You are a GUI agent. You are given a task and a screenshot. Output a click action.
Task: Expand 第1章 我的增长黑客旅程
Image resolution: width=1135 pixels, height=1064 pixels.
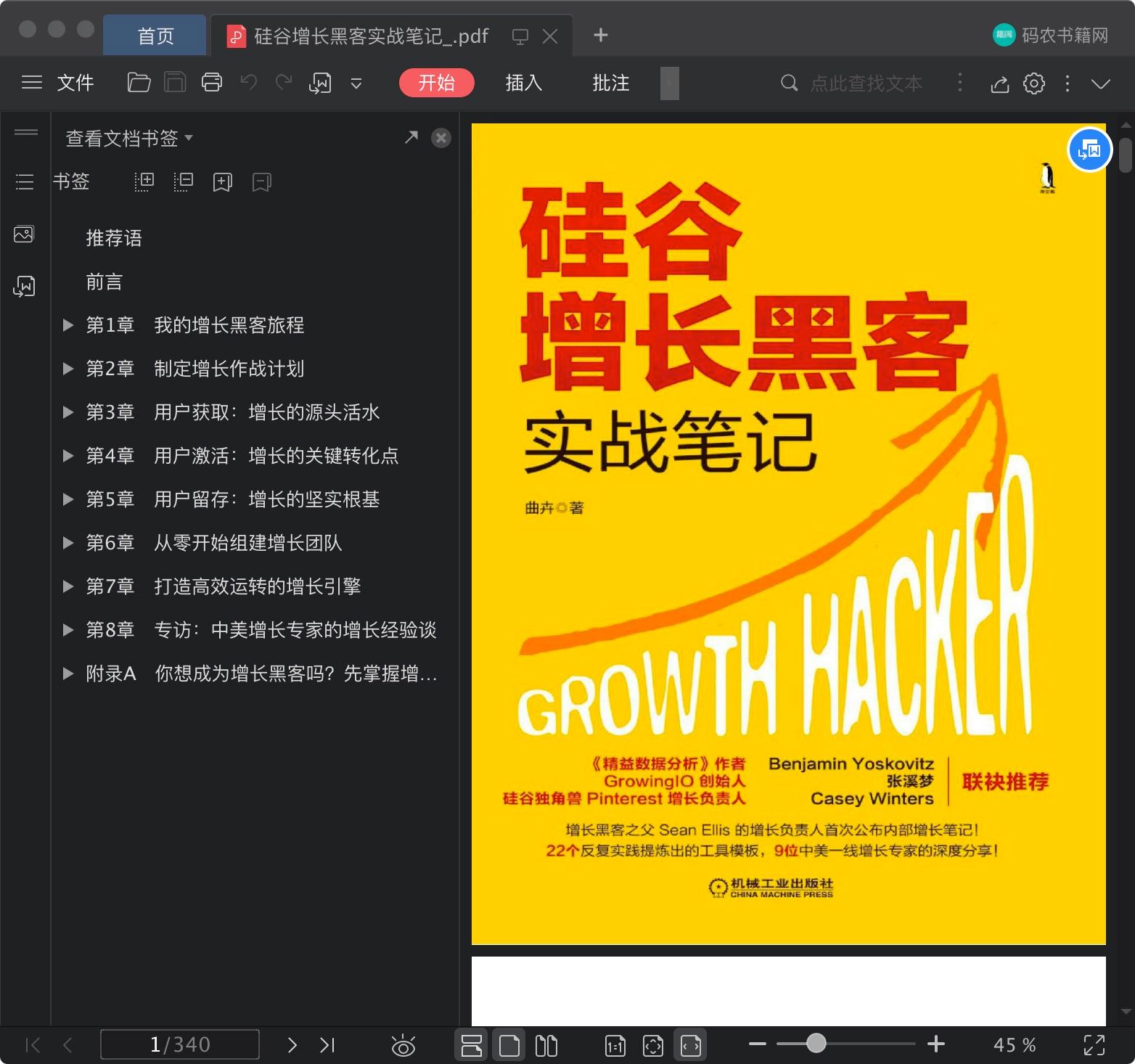click(68, 325)
